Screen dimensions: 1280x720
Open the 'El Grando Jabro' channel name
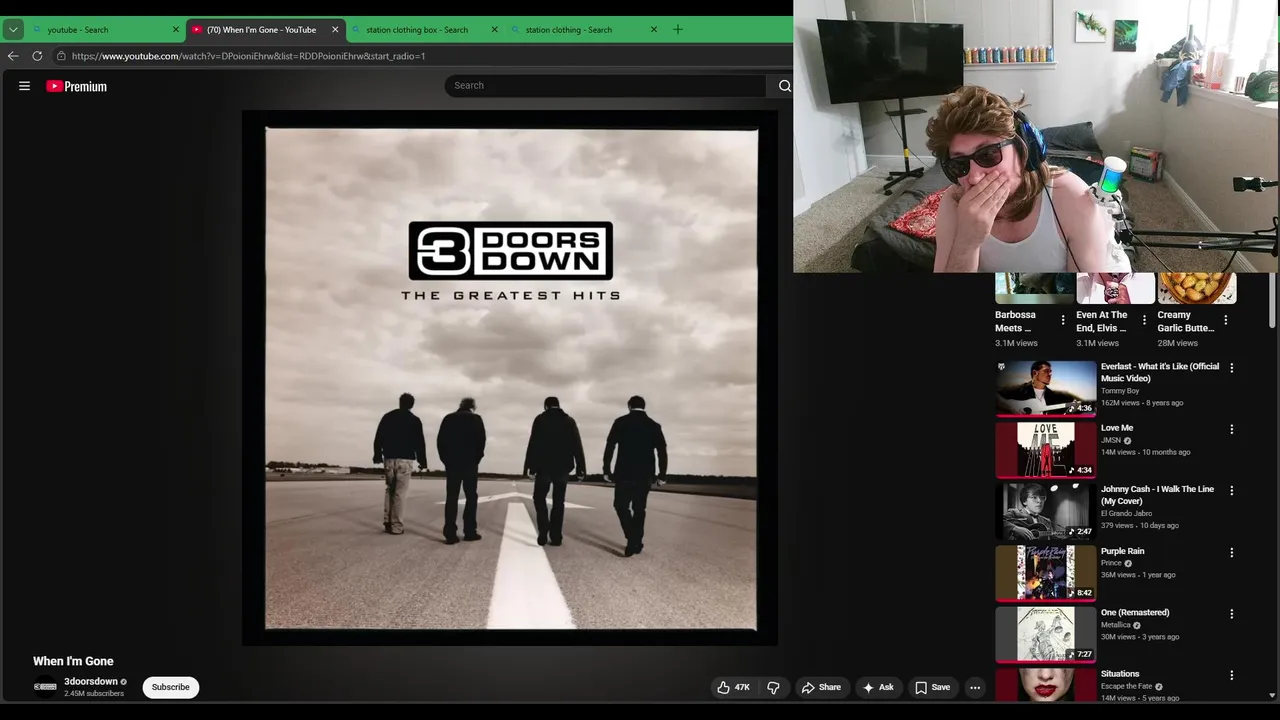1126,514
